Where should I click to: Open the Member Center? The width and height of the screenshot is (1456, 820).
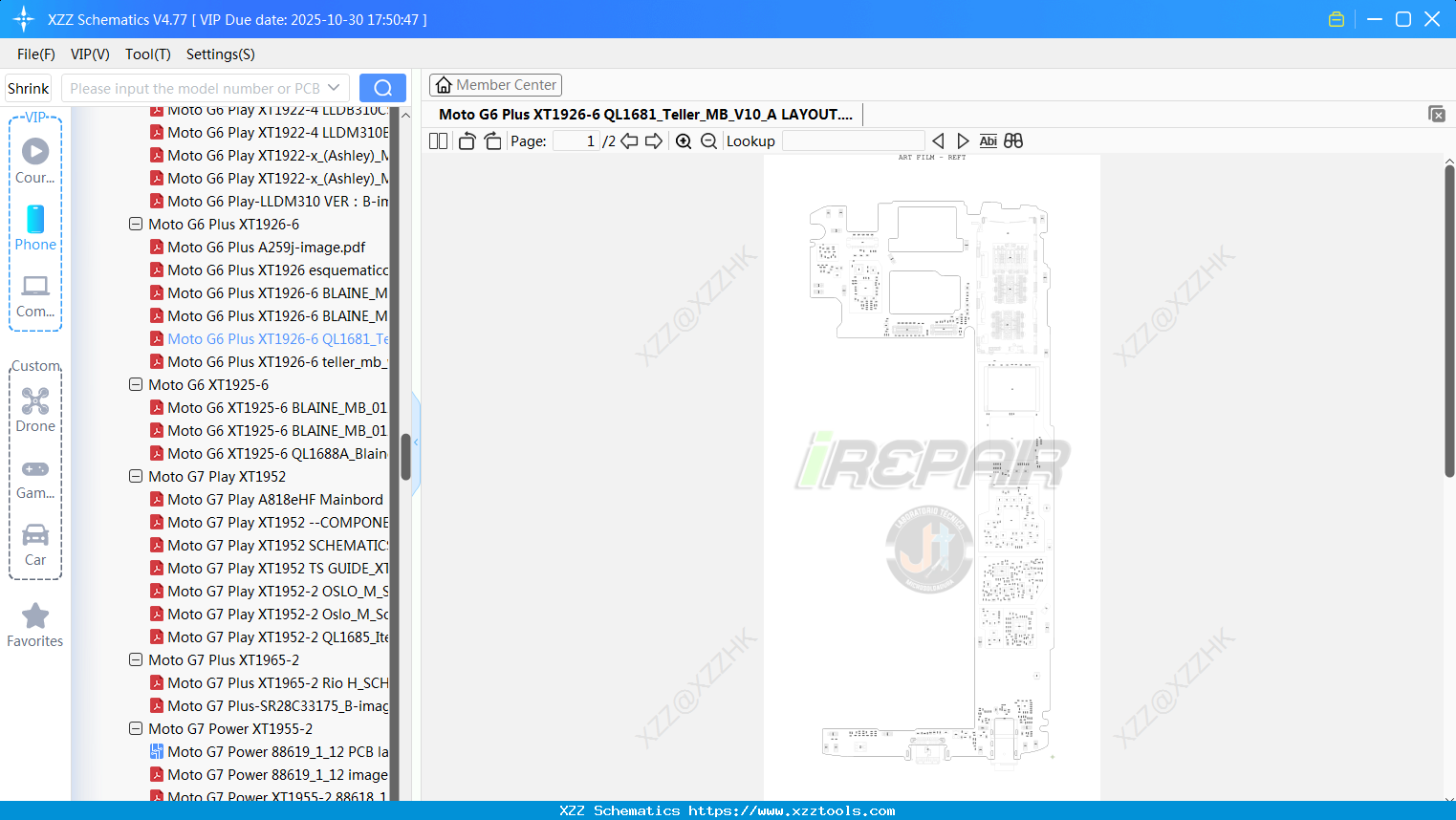495,84
